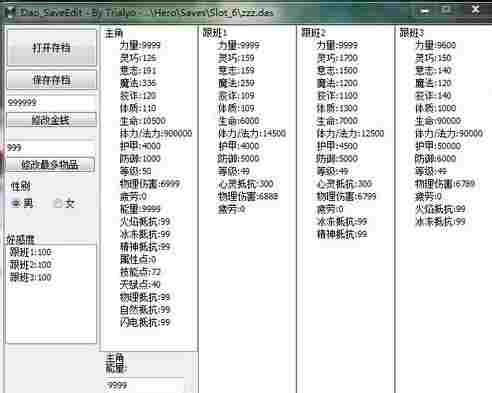Screen dimensions: 492x393
Task: Focus the money field containing 999999
Action: click(x=52, y=102)
